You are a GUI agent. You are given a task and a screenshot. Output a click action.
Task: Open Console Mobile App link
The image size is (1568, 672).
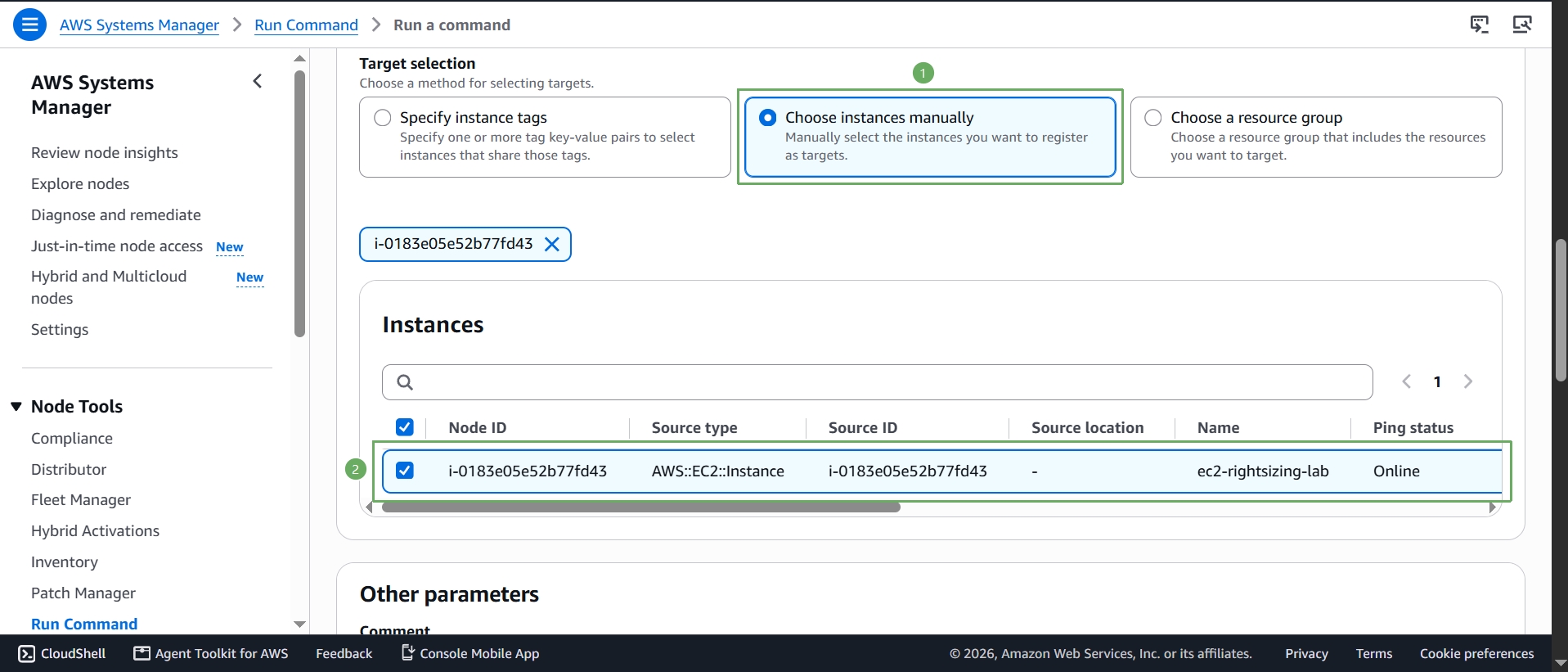coord(470,653)
